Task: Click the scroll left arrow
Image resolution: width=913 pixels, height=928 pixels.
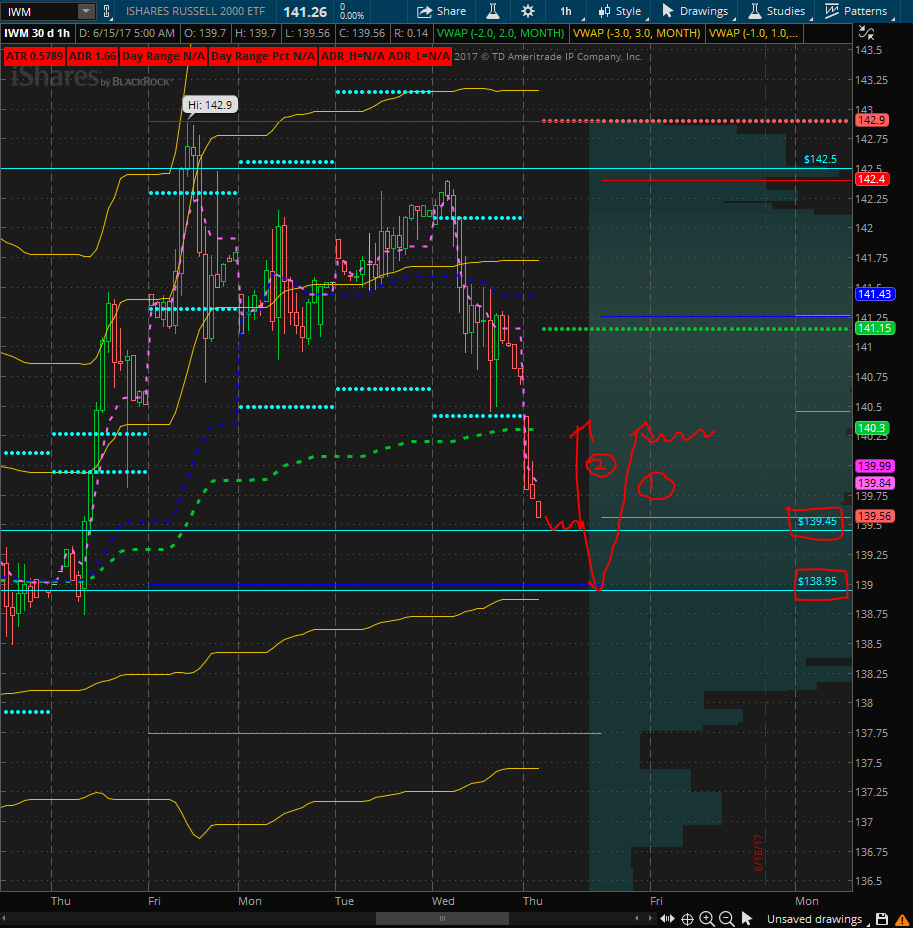Action: (637, 919)
